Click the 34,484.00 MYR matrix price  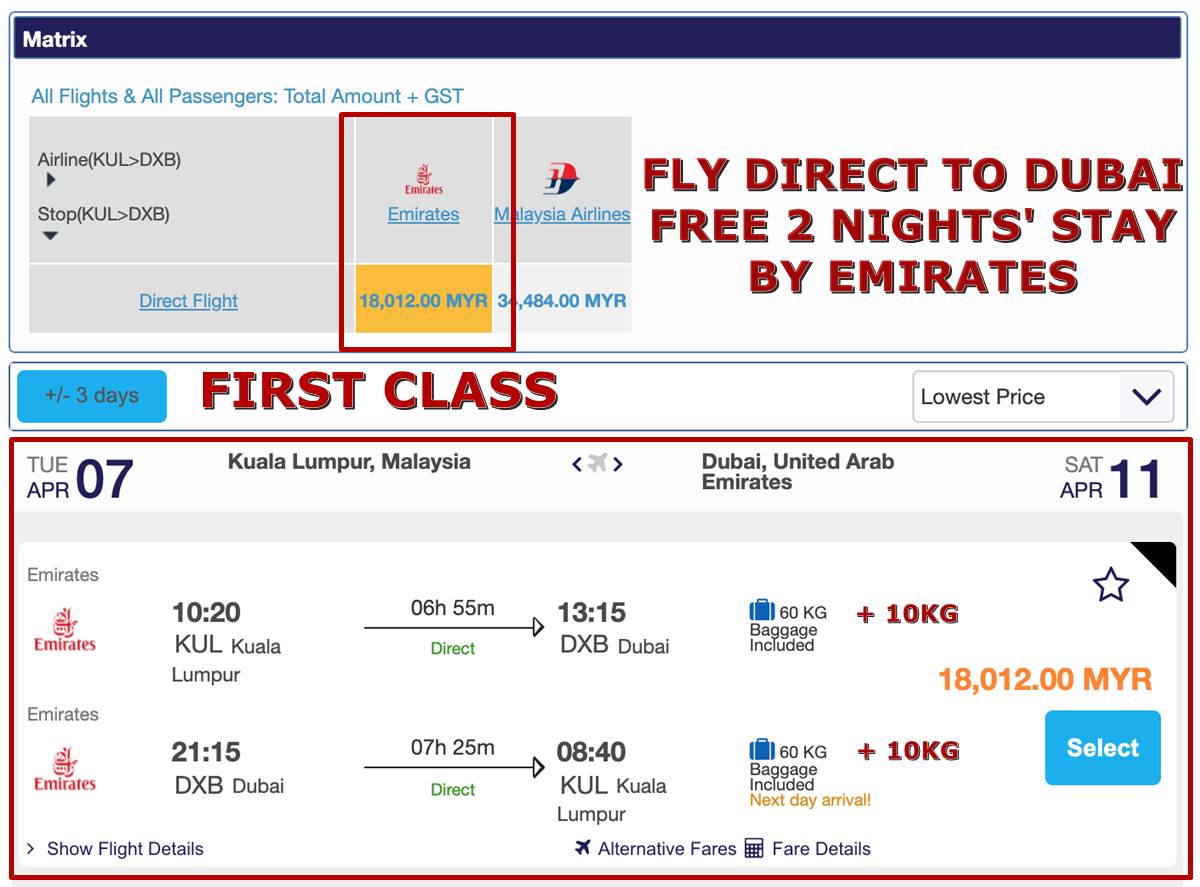click(562, 300)
